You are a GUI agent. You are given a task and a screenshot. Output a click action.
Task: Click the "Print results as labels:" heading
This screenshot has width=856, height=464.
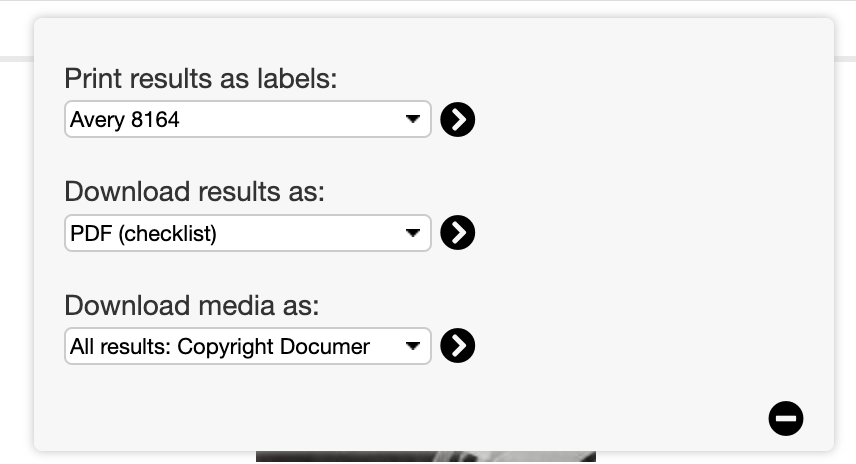(x=201, y=79)
